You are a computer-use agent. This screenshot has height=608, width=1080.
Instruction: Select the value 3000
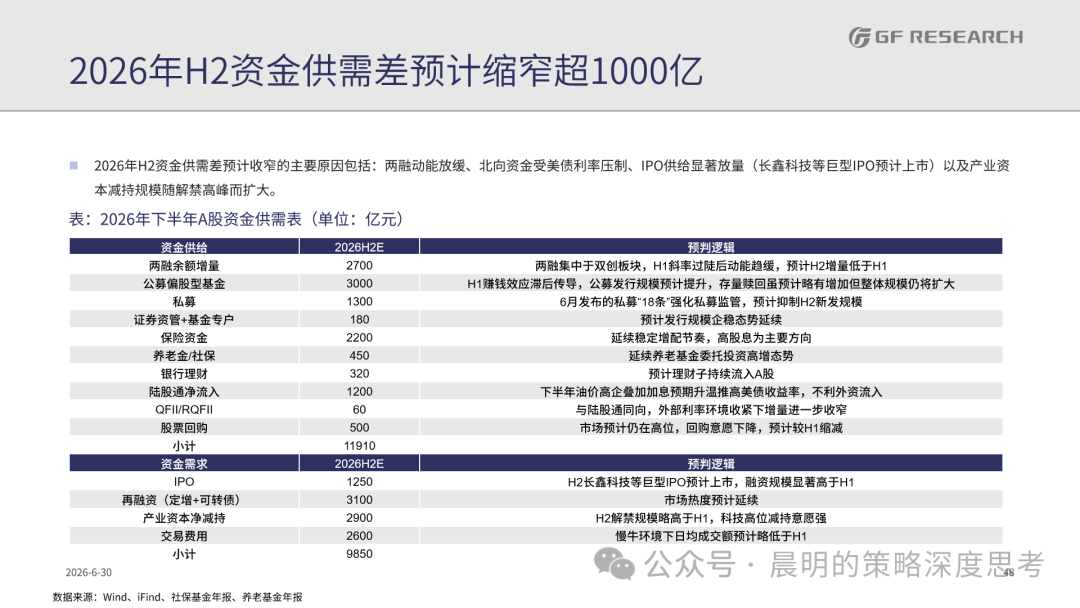[x=359, y=284]
